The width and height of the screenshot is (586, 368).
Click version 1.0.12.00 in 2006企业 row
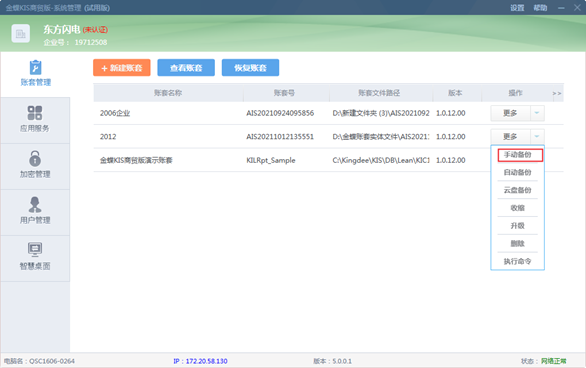pyautogui.click(x=451, y=113)
